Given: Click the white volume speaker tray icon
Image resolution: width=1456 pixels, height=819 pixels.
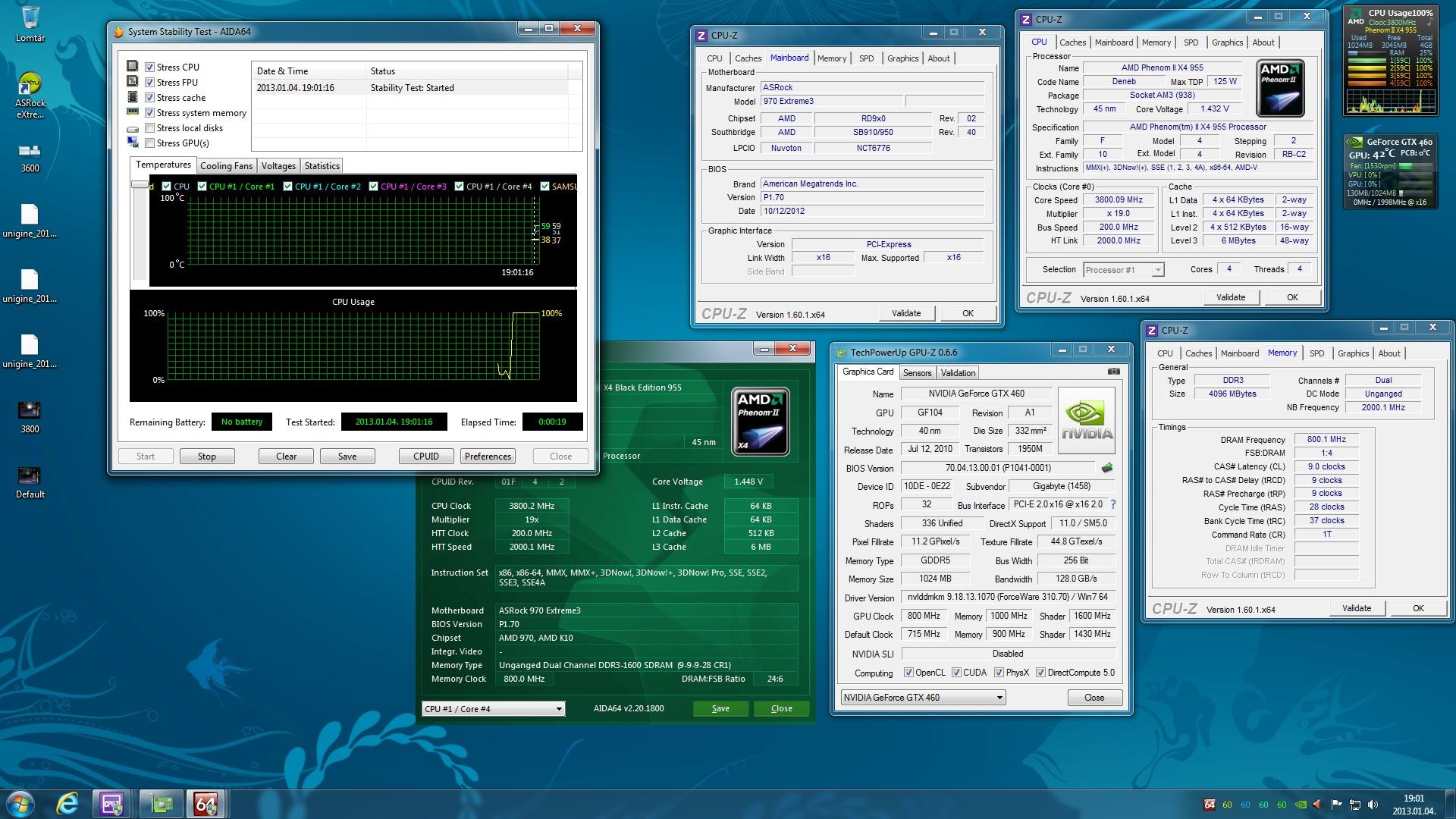Looking at the screenshot, I should tap(1373, 805).
